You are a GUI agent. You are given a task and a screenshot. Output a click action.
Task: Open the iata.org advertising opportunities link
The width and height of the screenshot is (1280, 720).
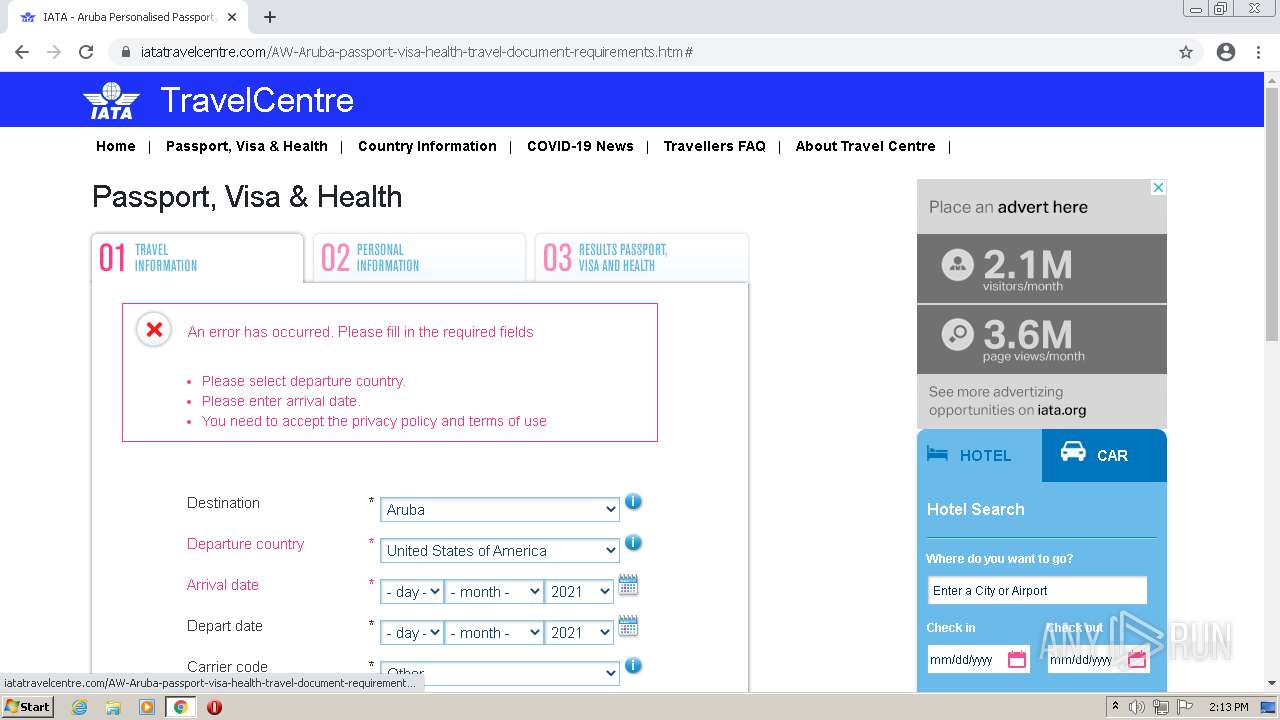(1061, 410)
